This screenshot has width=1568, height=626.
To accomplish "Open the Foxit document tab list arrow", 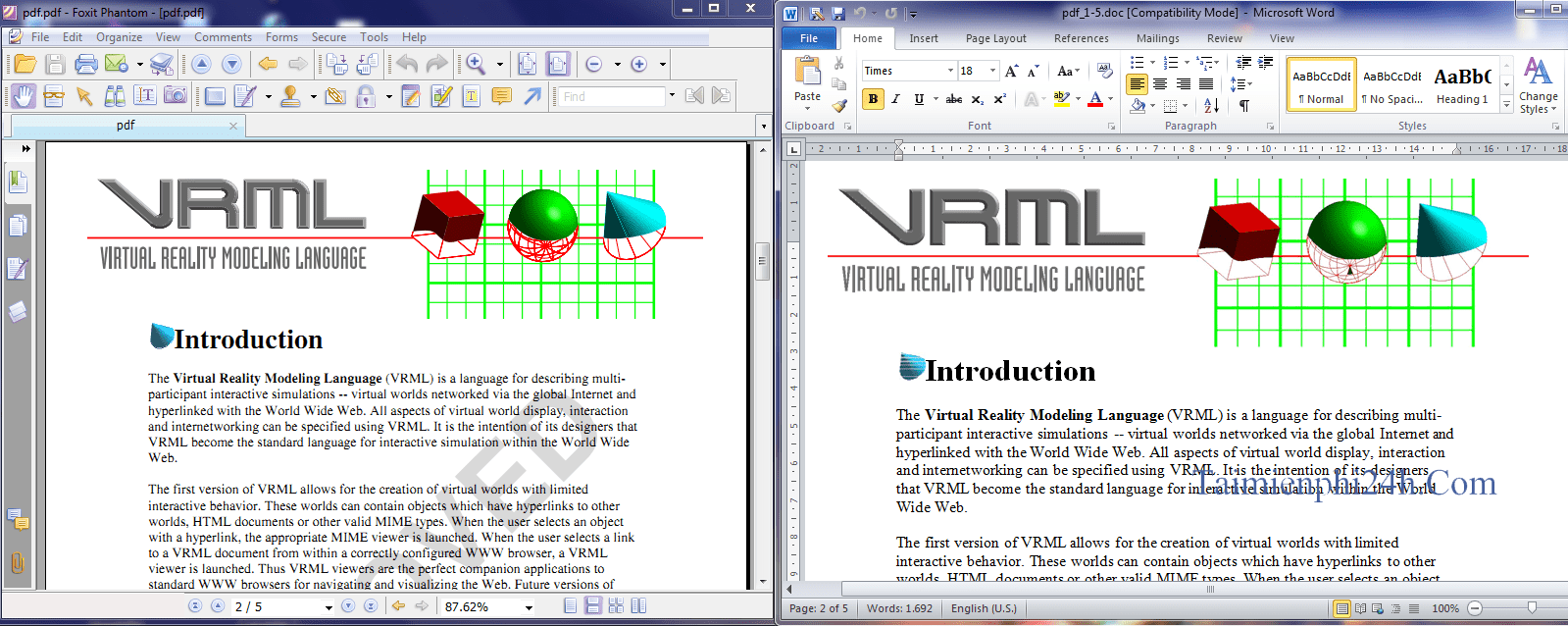I will point(764,126).
